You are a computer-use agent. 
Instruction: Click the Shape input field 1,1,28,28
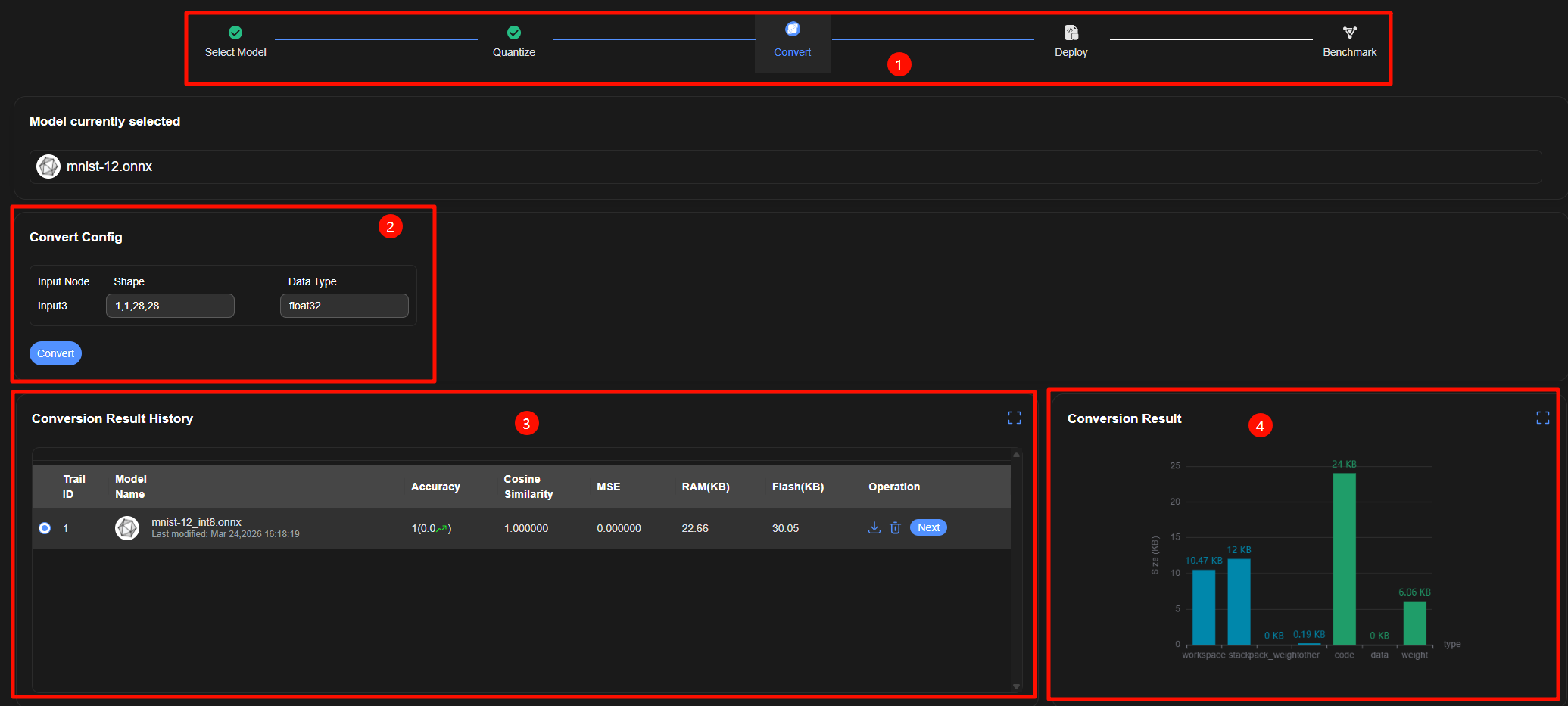point(170,306)
